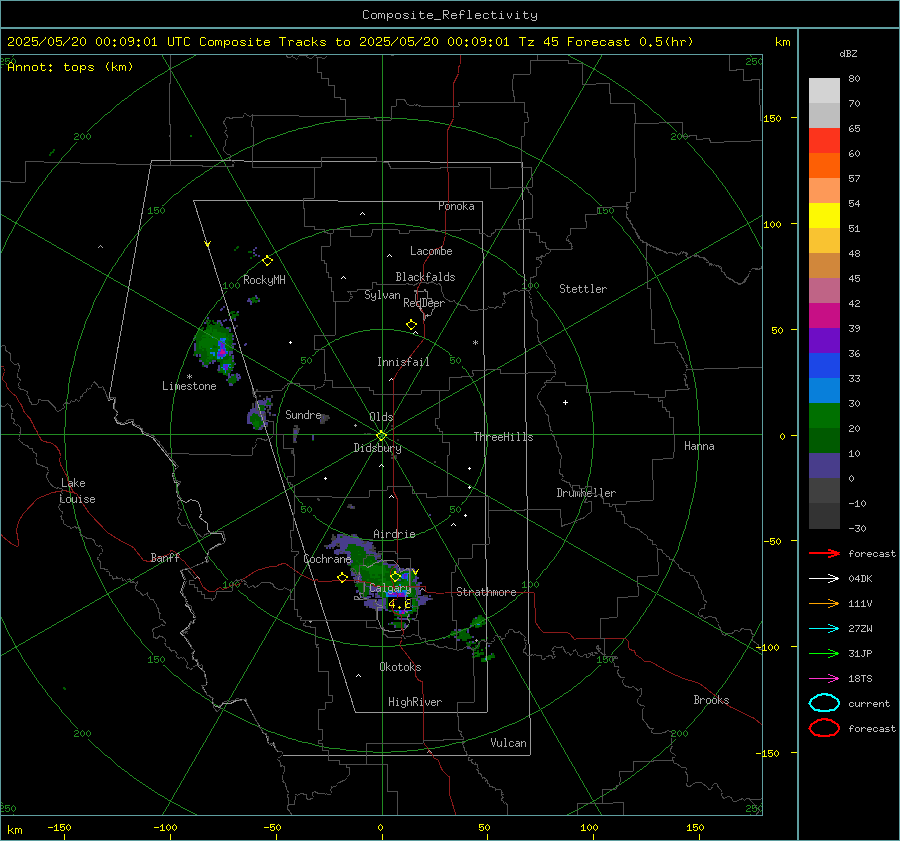The width and height of the screenshot is (900, 841).
Task: Click the ThreeHills label
Action: click(503, 437)
